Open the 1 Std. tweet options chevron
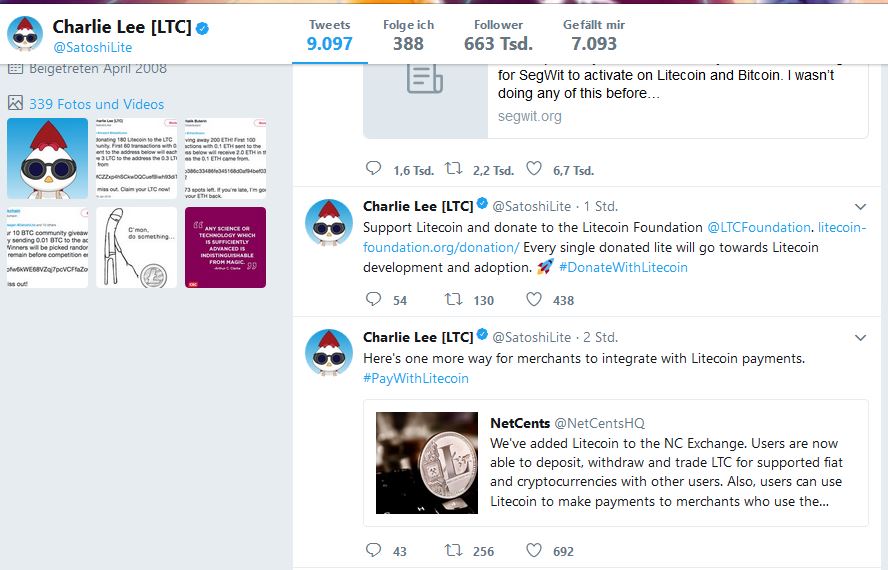This screenshot has height=570, width=888. [x=860, y=207]
